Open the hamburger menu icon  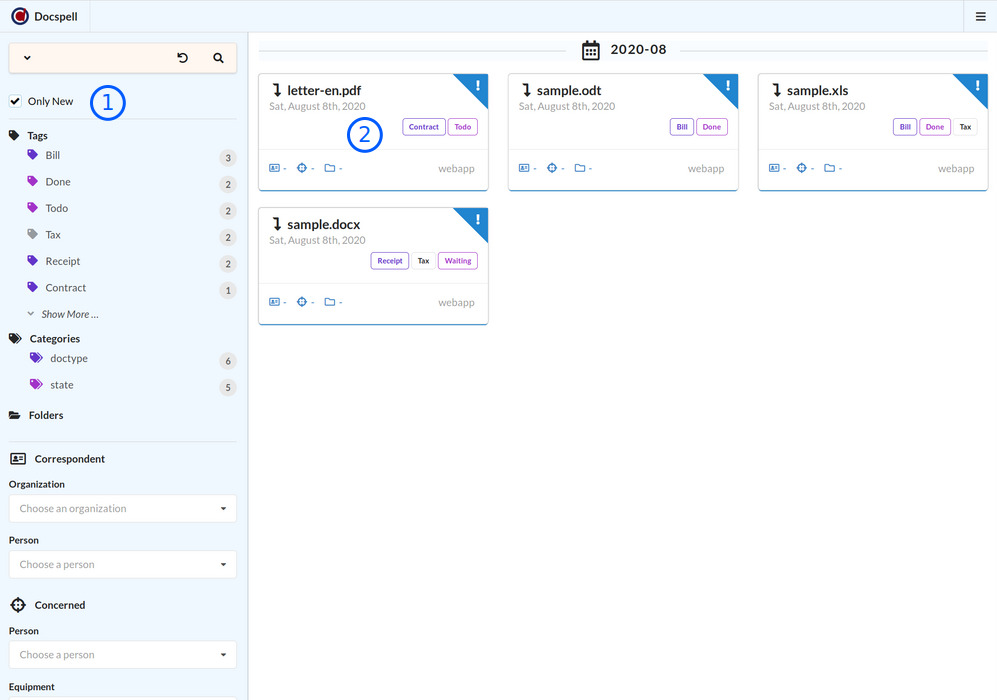click(980, 16)
